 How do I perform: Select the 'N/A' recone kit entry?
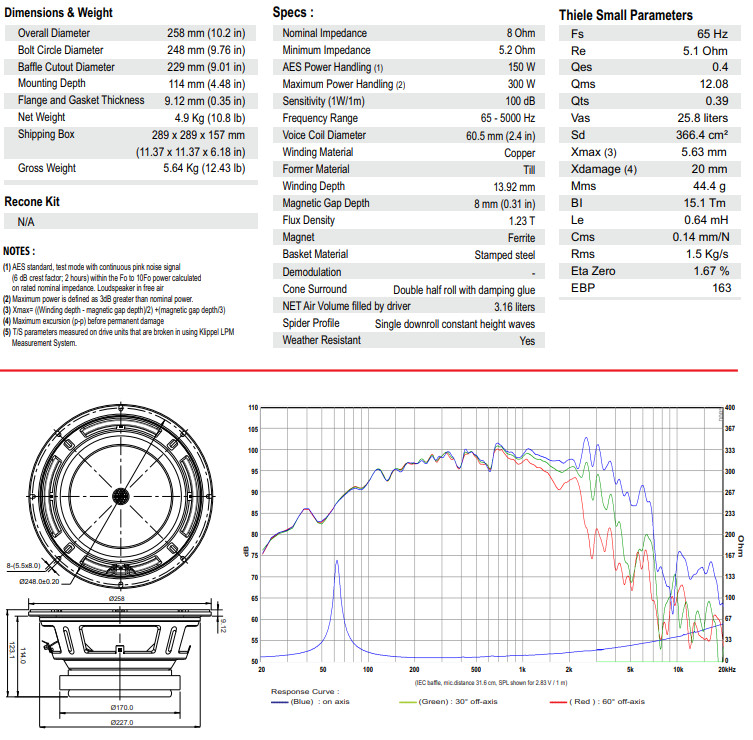point(26,222)
